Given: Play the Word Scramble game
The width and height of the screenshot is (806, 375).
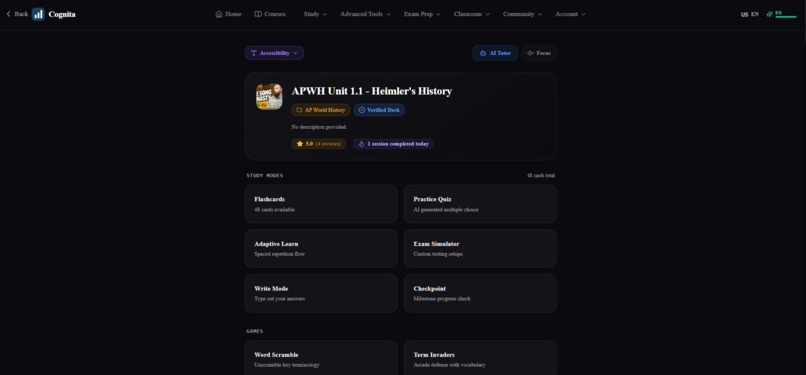Looking at the screenshot, I should coord(321,358).
